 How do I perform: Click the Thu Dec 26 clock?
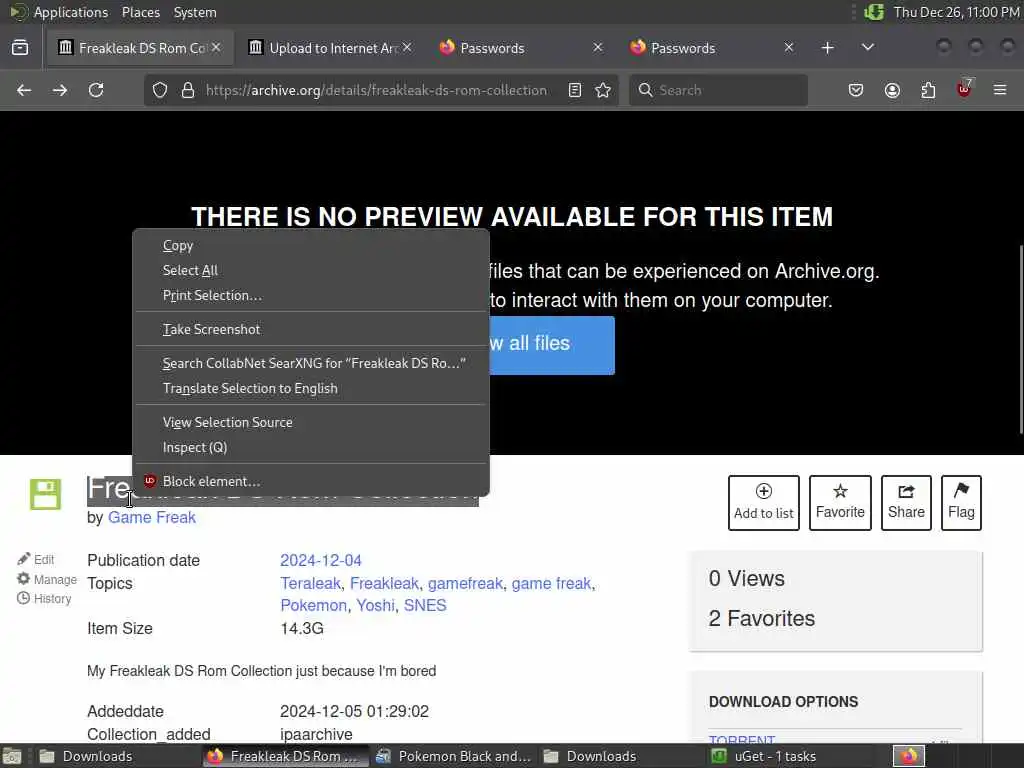click(957, 12)
